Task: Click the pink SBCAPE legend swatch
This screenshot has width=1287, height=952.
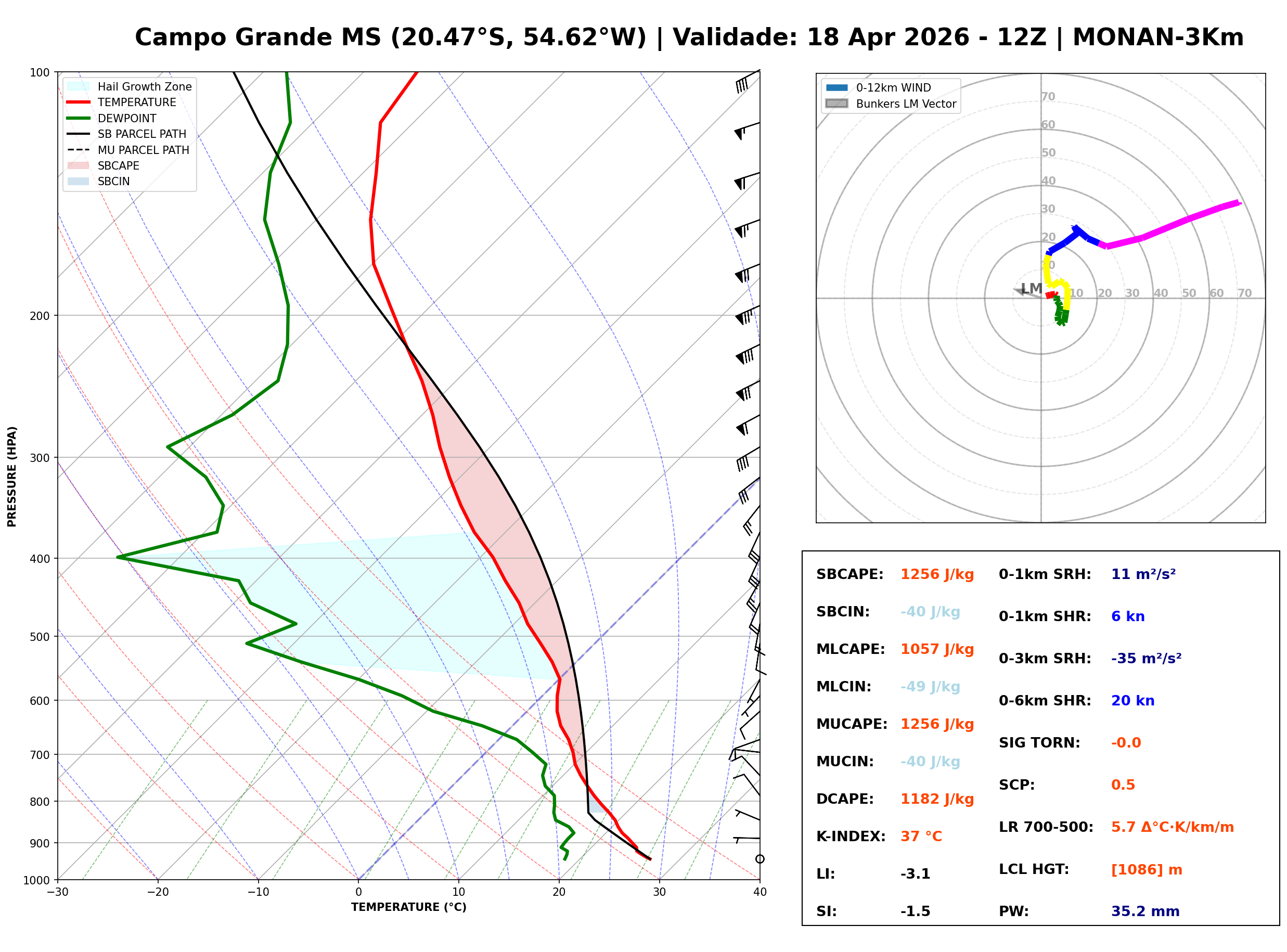Action: click(x=79, y=166)
